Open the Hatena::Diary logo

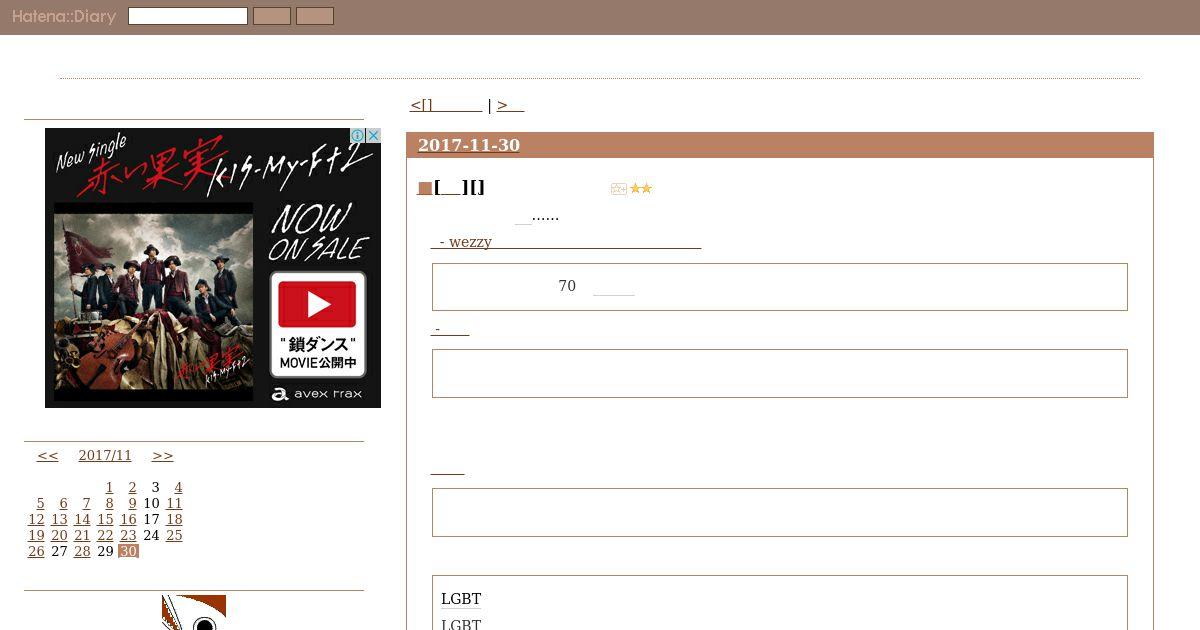pyautogui.click(x=64, y=17)
